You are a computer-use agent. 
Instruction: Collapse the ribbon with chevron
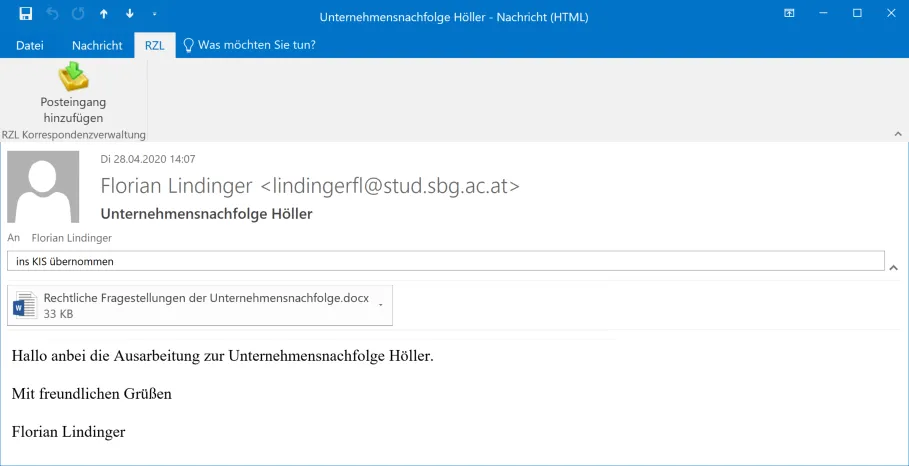[898, 134]
